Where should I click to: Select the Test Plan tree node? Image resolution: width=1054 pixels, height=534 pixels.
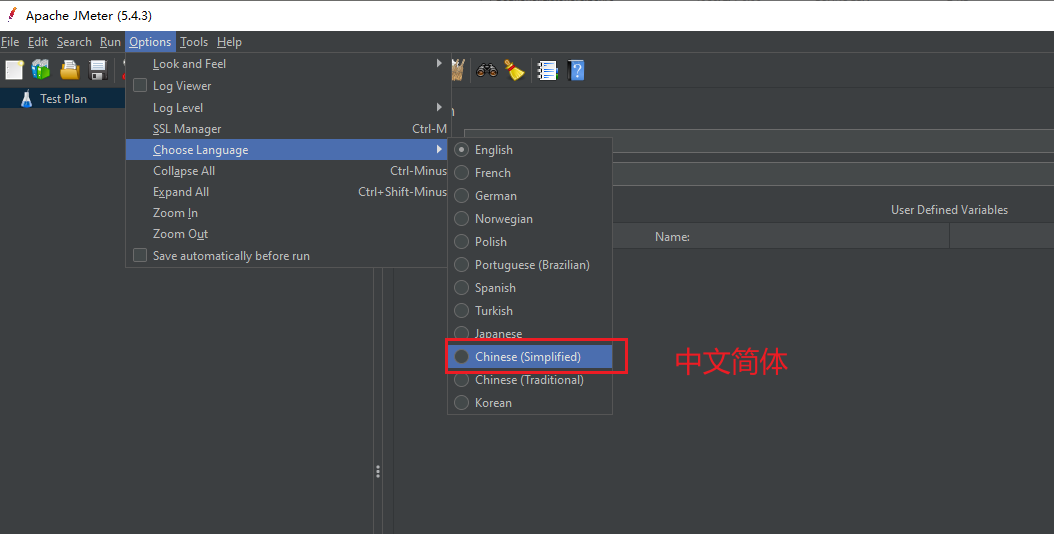63,98
